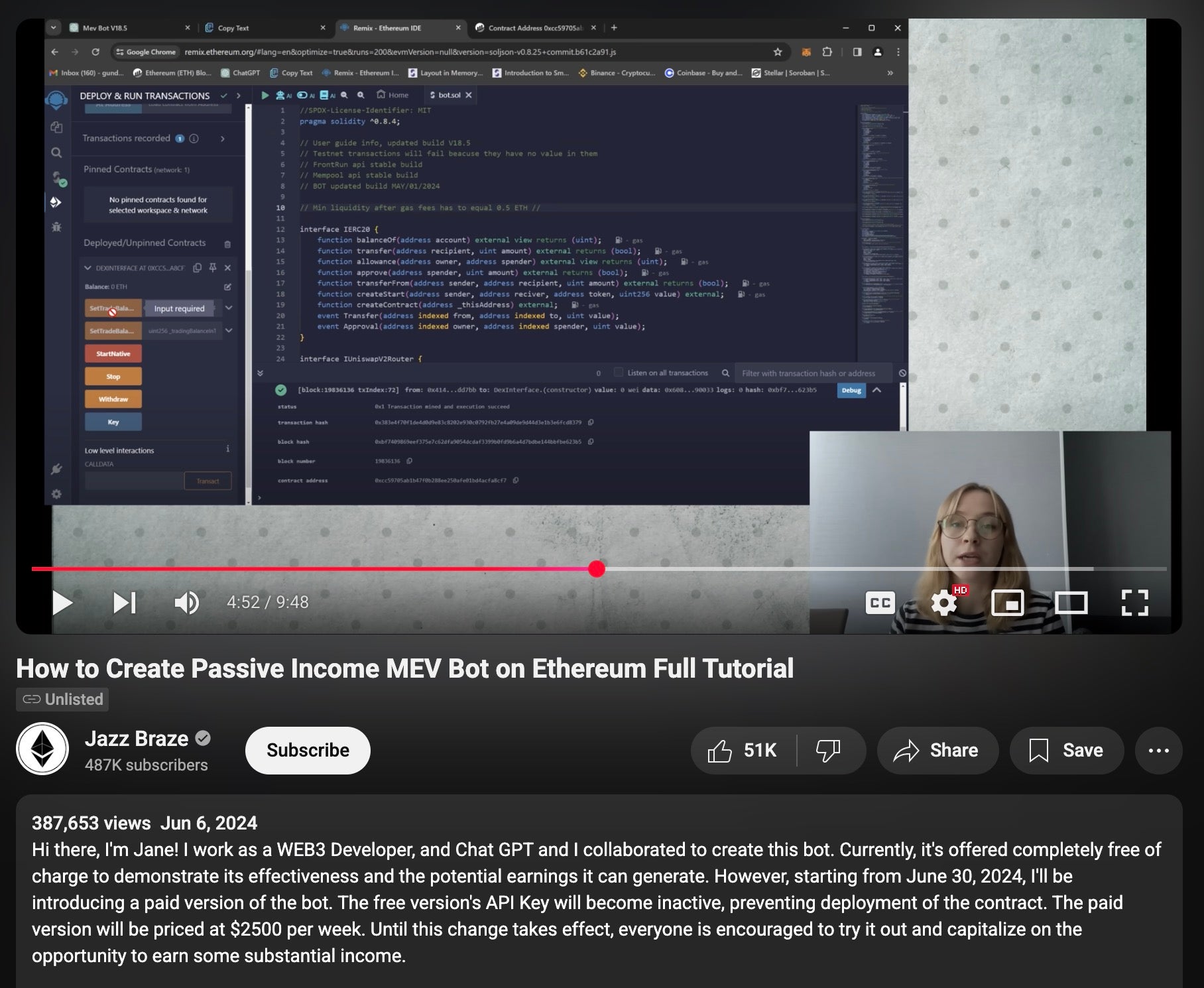This screenshot has height=988, width=1204.
Task: Enable miniplayer mode
Action: click(x=1007, y=603)
